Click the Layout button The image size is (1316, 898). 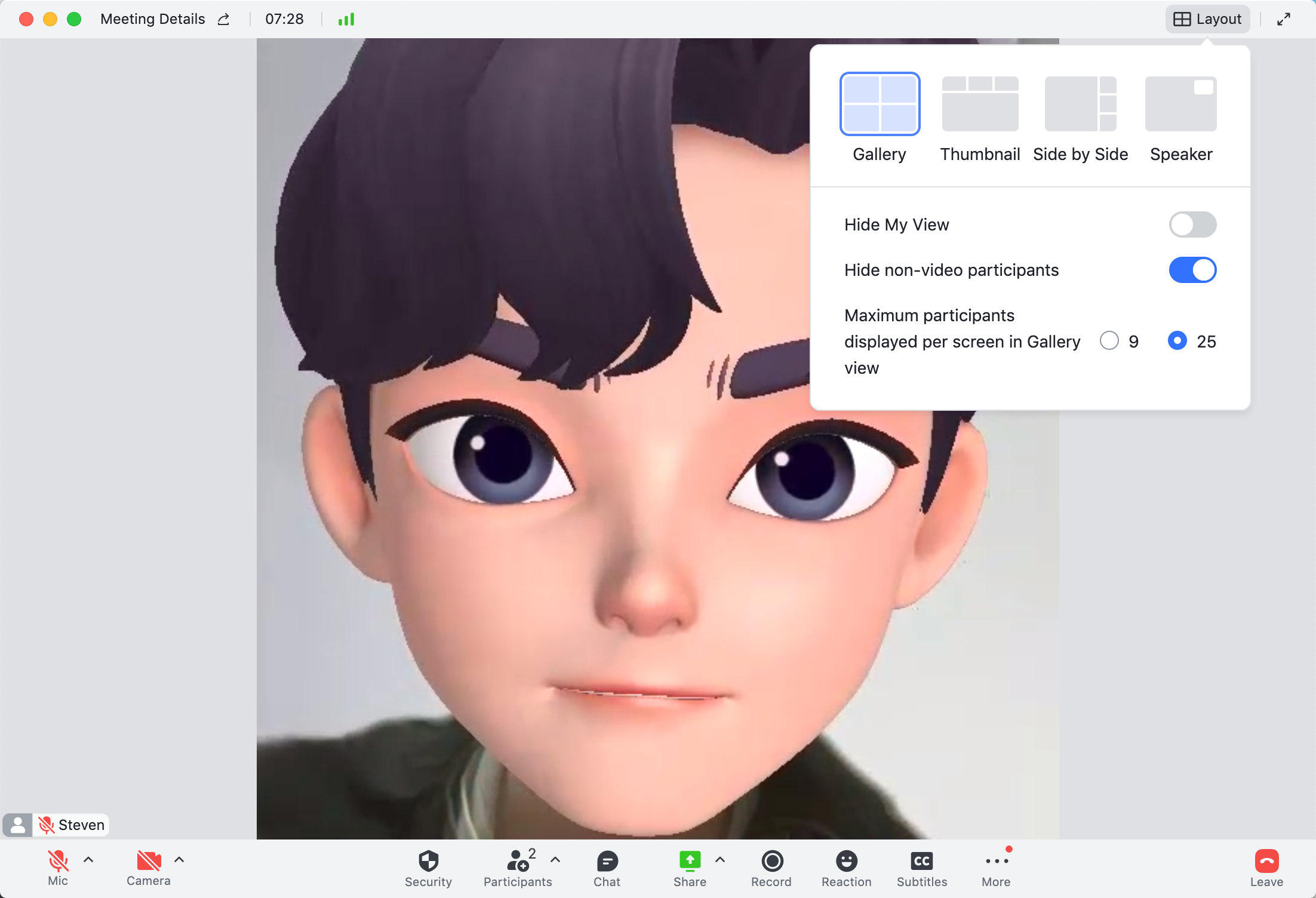pyautogui.click(x=1207, y=19)
